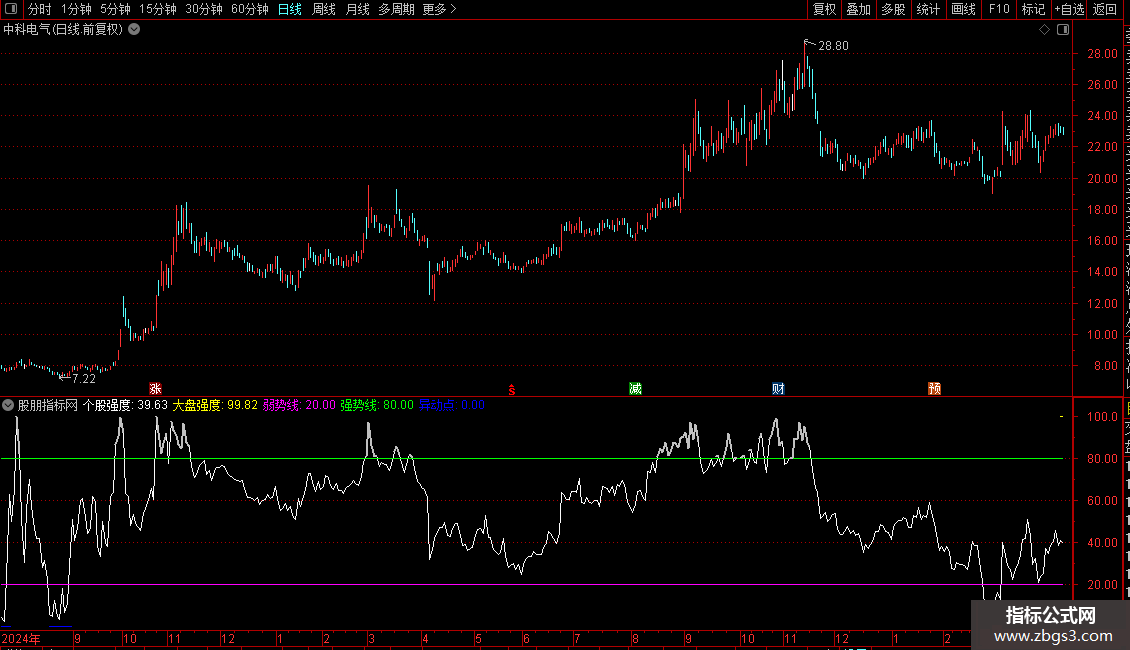Click the 中科电气(日线.前复权) title
Image resolution: width=1130 pixels, height=650 pixels.
[63, 30]
